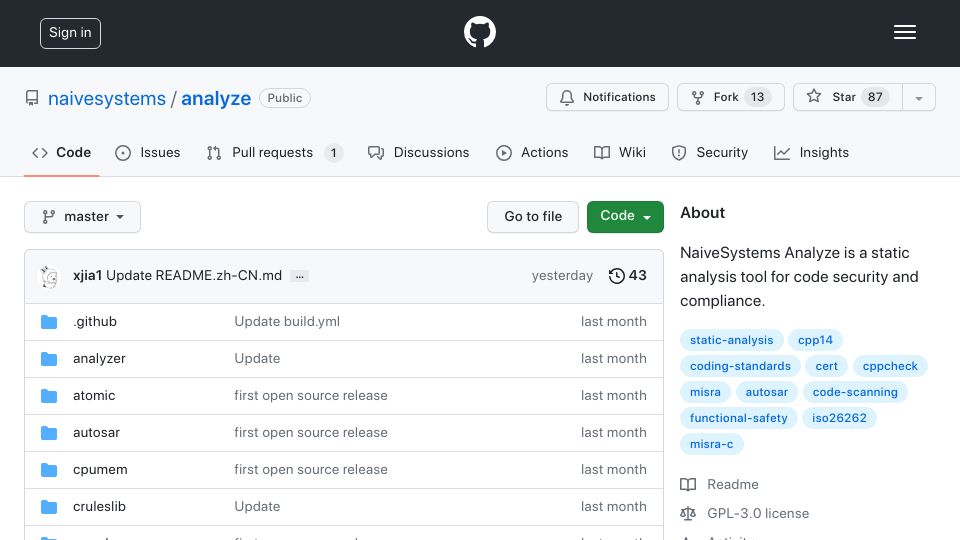
Task: Click the analyzer folder icon
Action: pos(49,359)
